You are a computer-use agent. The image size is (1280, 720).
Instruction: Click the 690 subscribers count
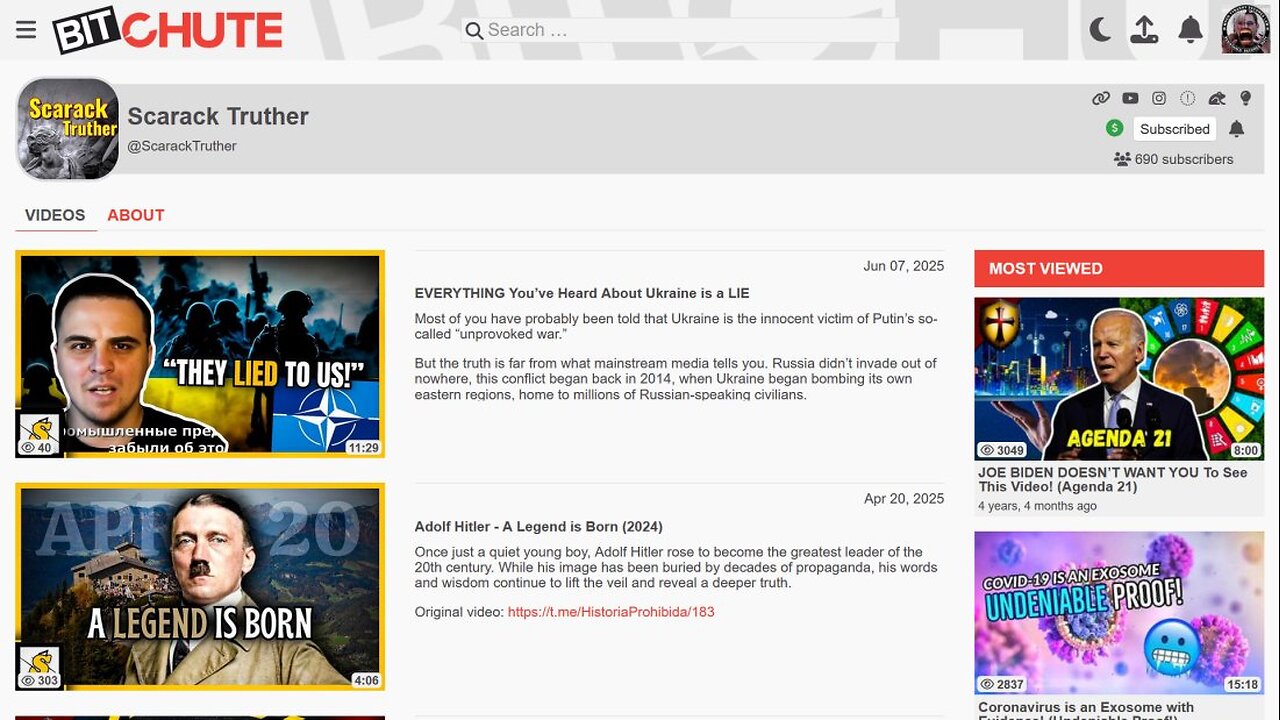(1174, 159)
